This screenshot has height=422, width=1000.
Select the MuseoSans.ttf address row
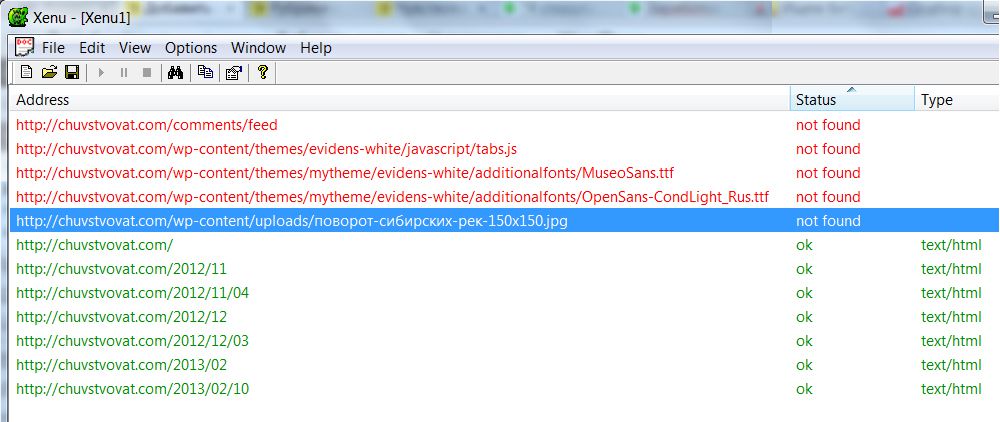coord(345,173)
